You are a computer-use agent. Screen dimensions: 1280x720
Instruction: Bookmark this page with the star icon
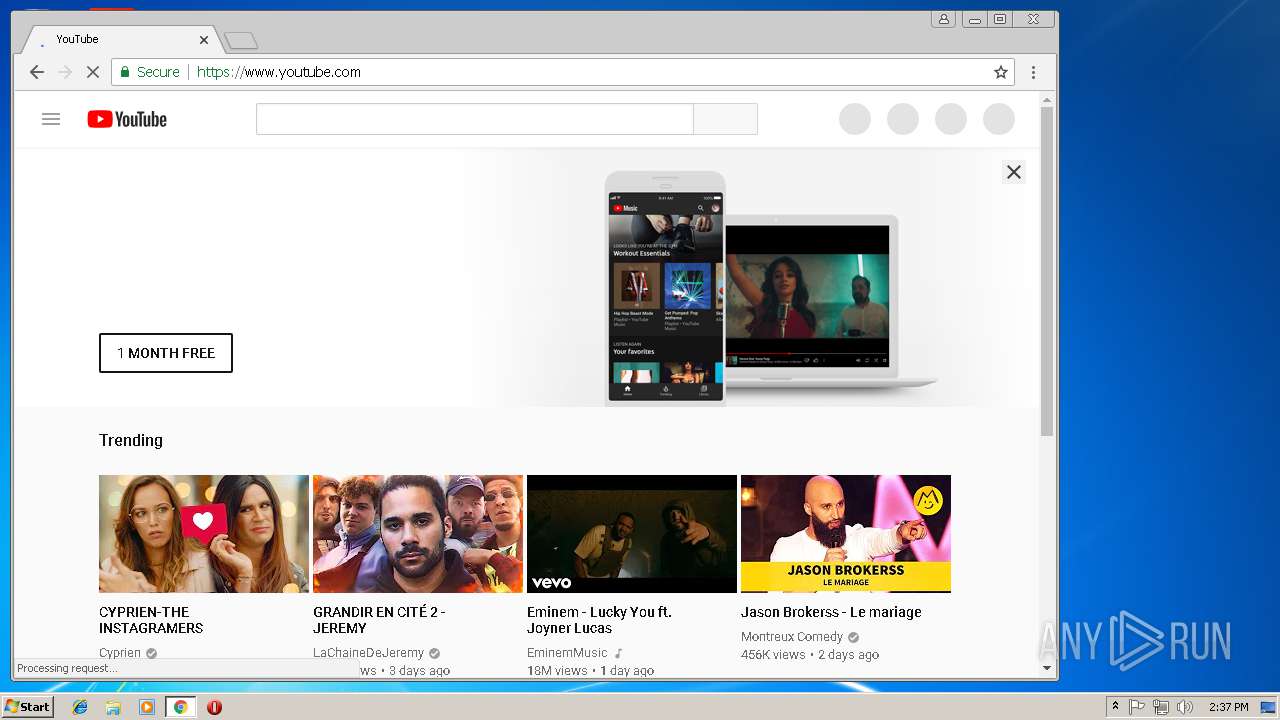click(x=1000, y=72)
